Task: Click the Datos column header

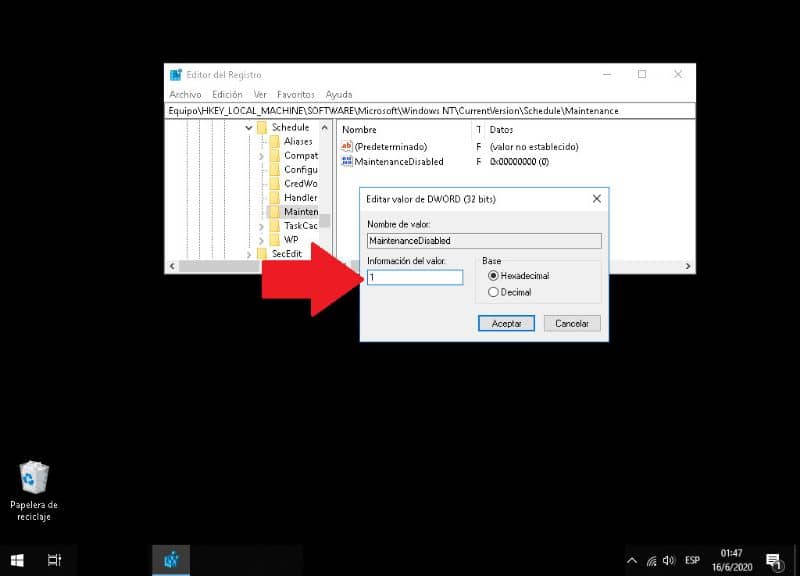Action: (501, 130)
